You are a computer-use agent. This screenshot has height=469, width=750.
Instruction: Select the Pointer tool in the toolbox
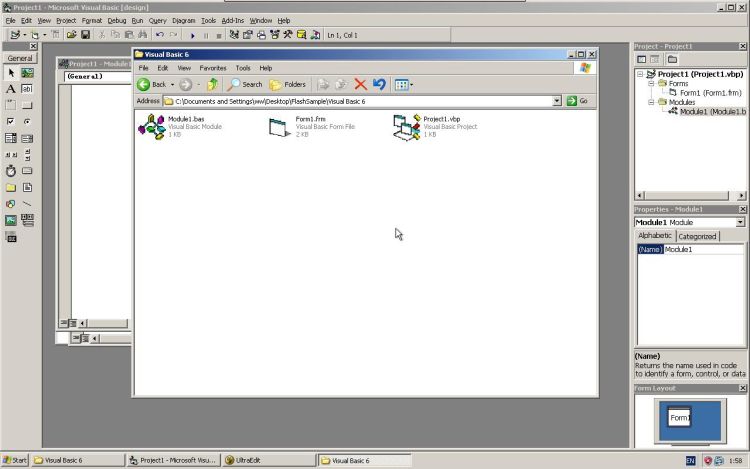click(11, 73)
